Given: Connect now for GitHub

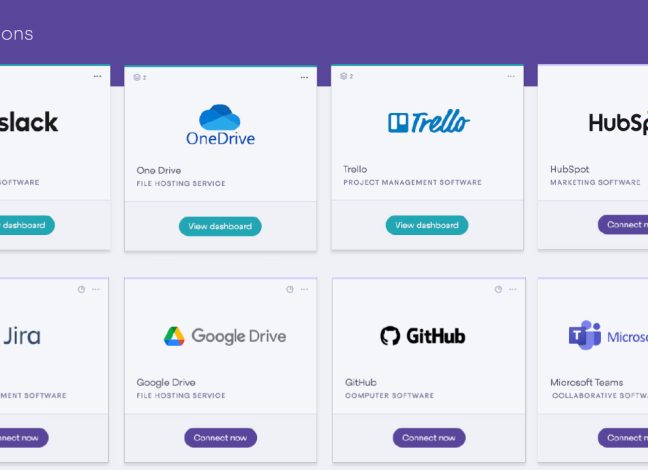Looking at the screenshot, I should (x=429, y=438).
